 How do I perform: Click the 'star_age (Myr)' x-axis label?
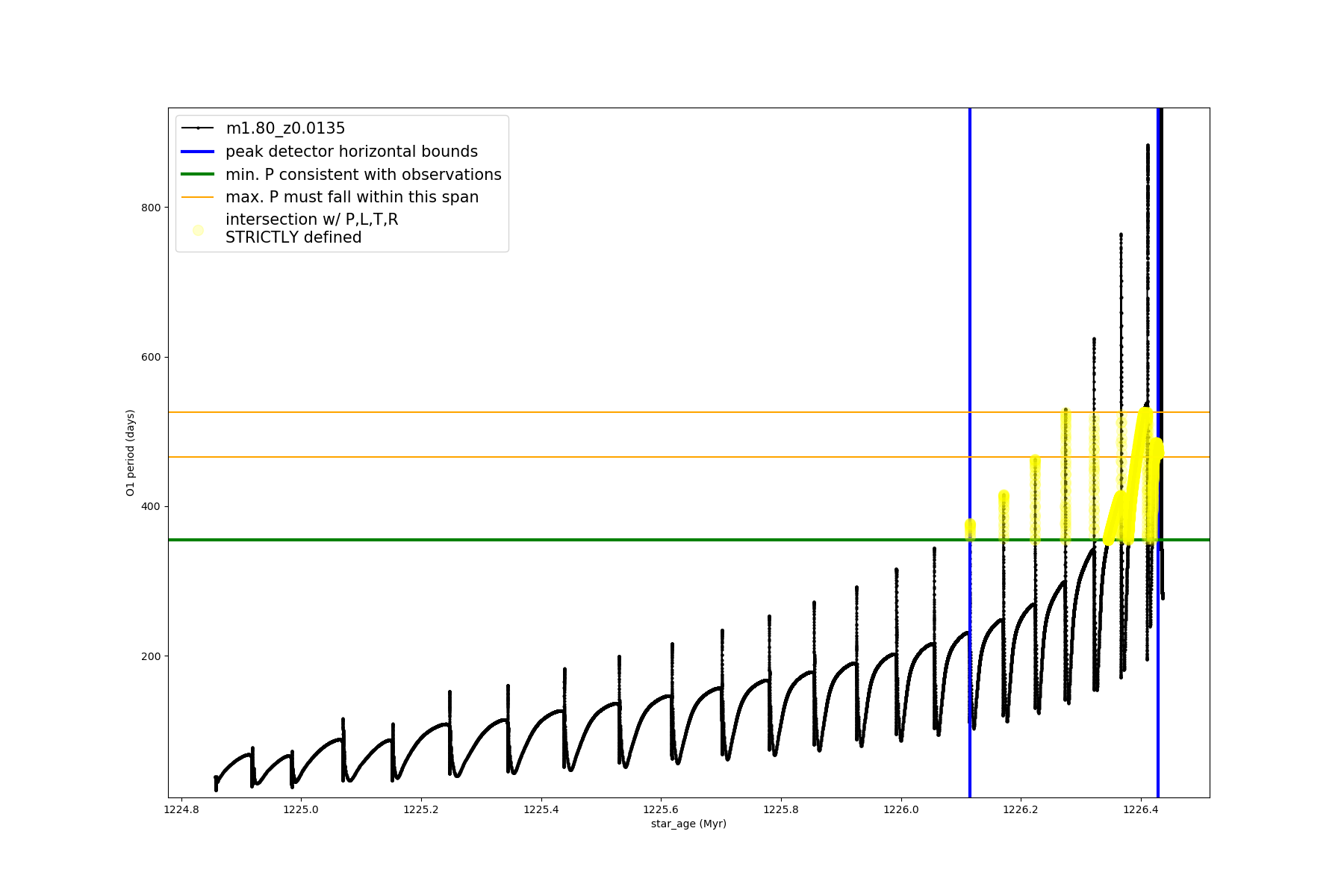[688, 824]
